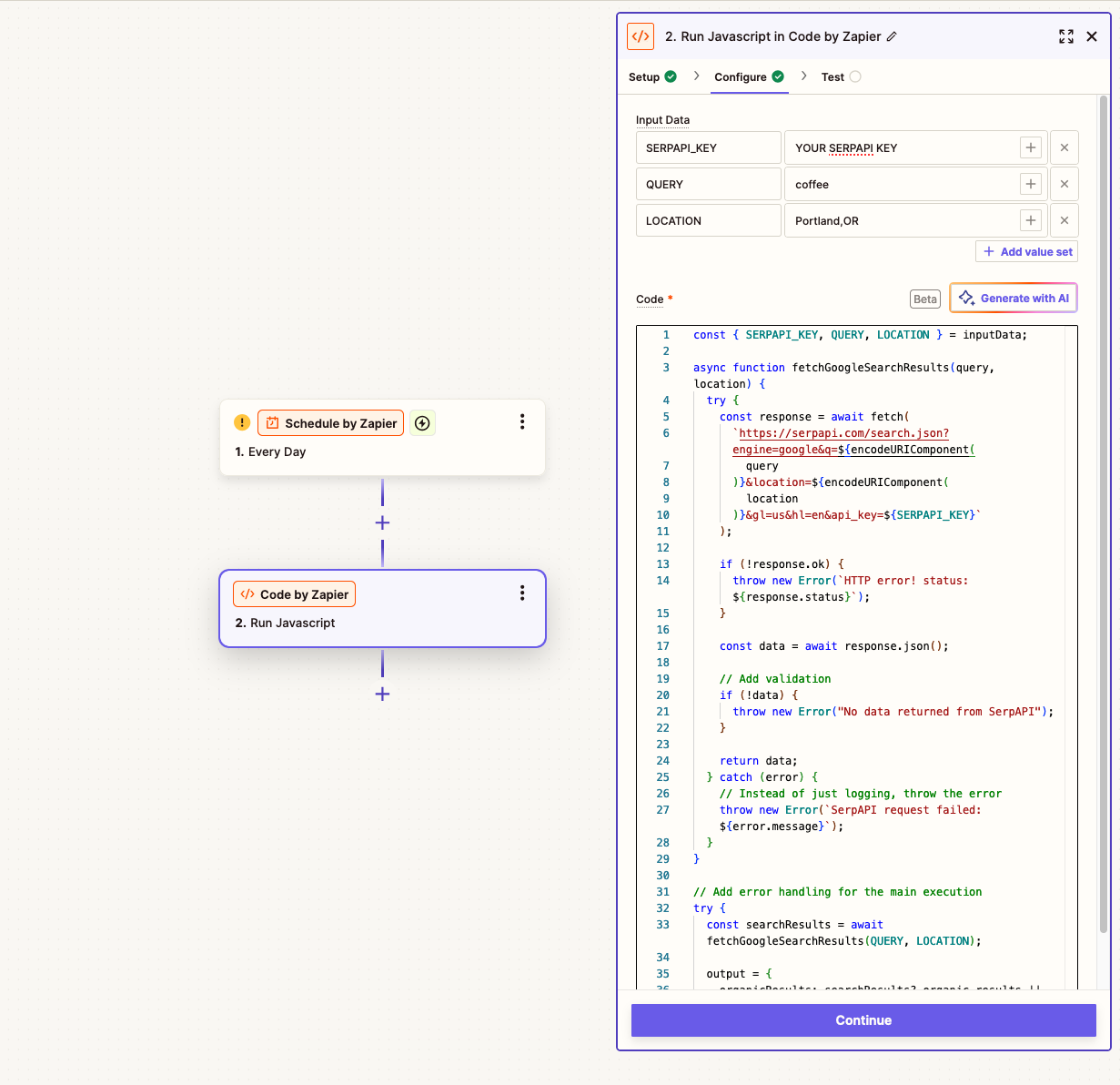Click the empty status circle beside Test

(x=855, y=76)
